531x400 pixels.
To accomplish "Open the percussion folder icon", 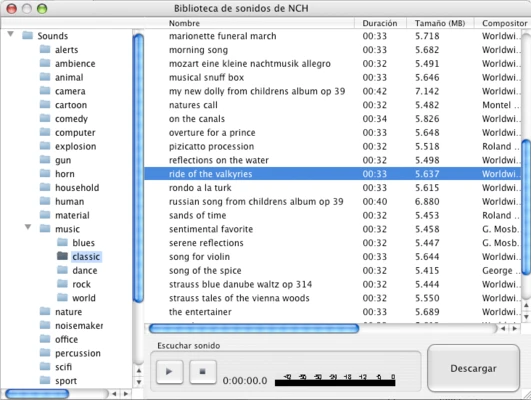I will tap(45, 353).
